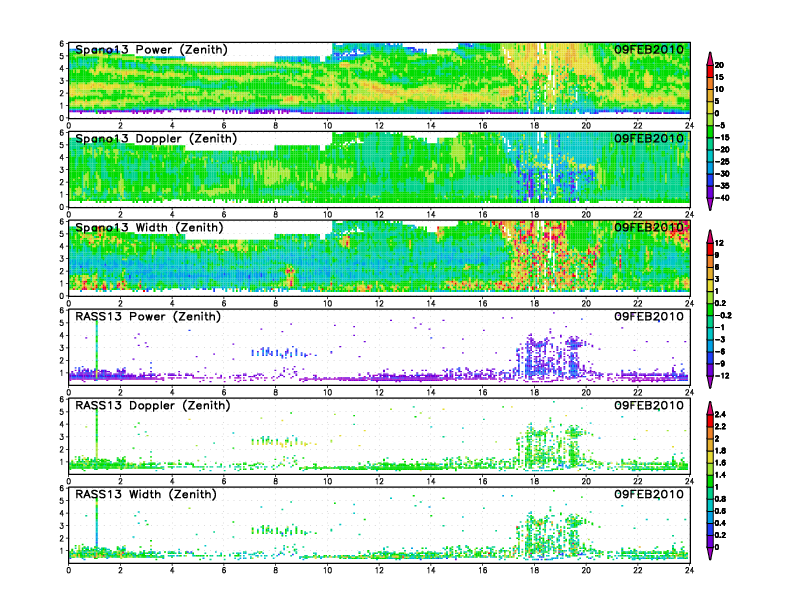Click the 09FEB2010 date in RASS13 Power panel
This screenshot has height=612, width=792.
coord(649,317)
